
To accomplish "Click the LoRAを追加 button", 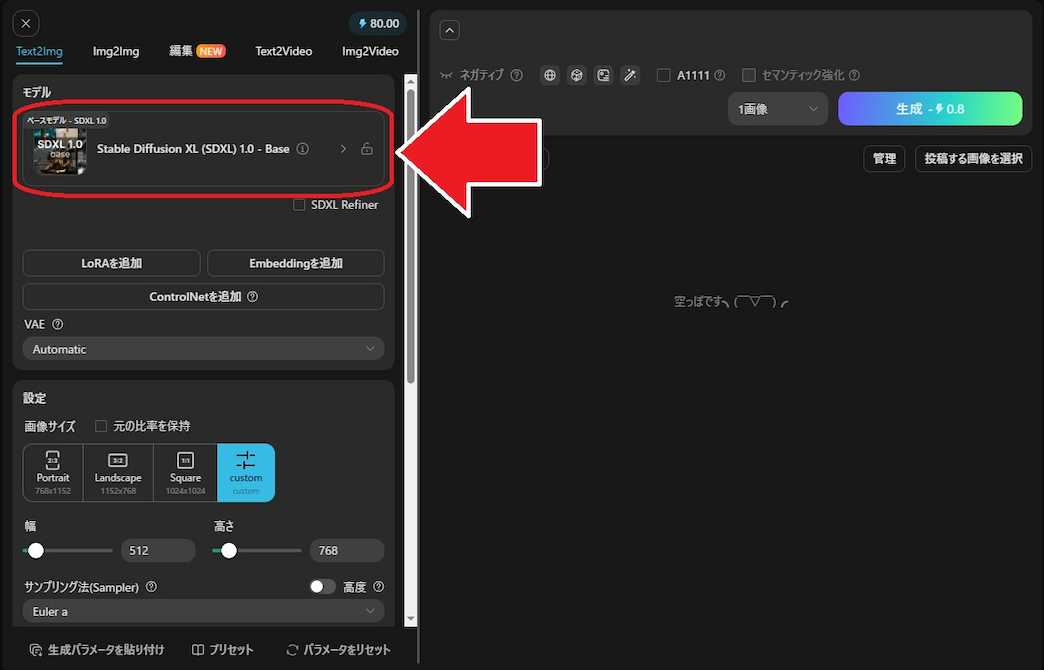I will click(x=111, y=263).
